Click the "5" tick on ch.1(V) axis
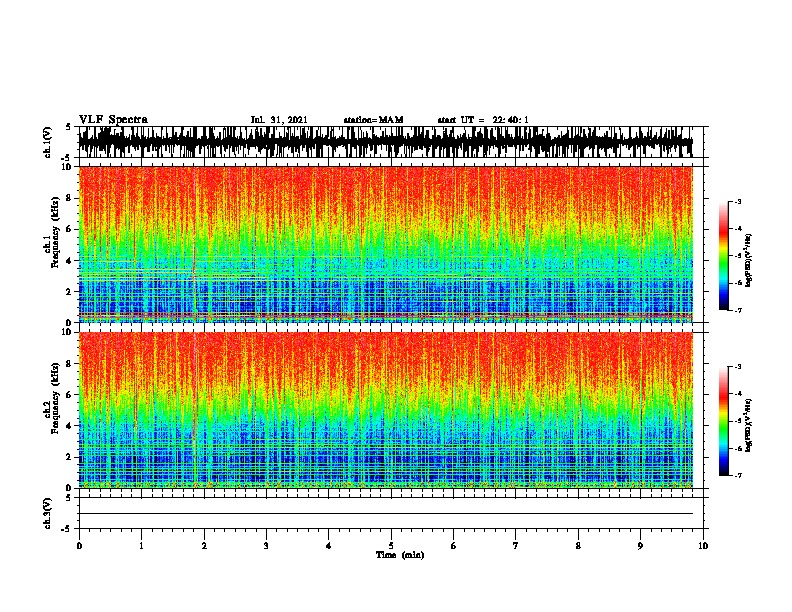This screenshot has width=792, height=612. tap(68, 127)
